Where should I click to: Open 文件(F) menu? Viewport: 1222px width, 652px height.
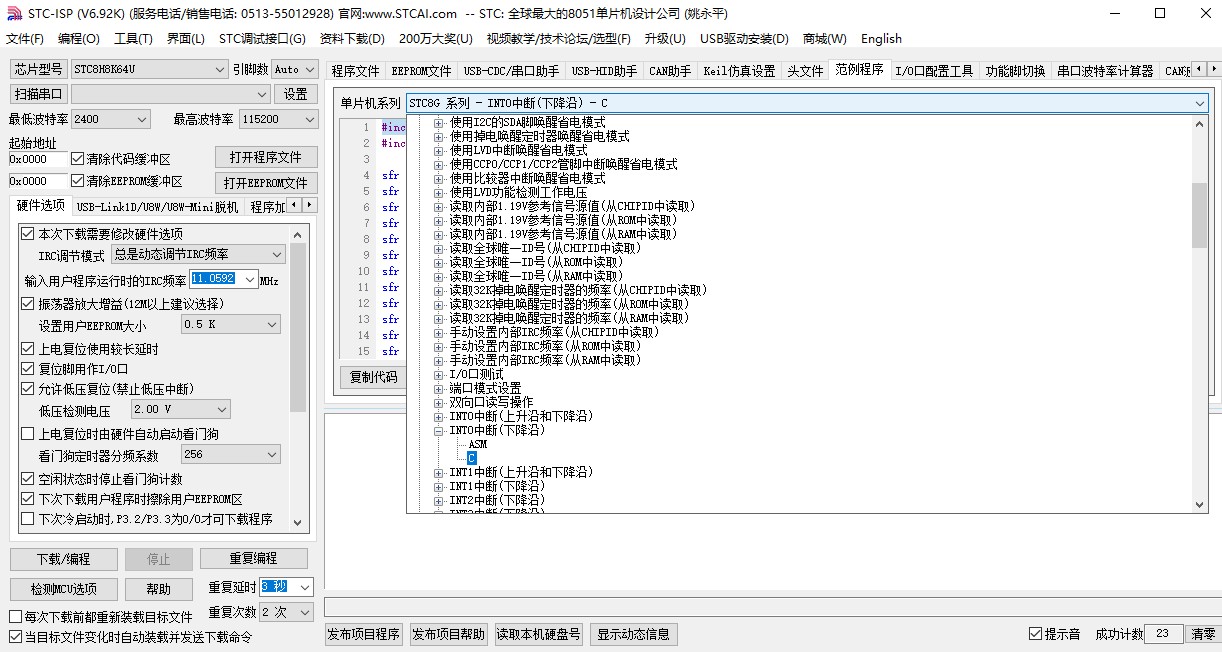25,39
